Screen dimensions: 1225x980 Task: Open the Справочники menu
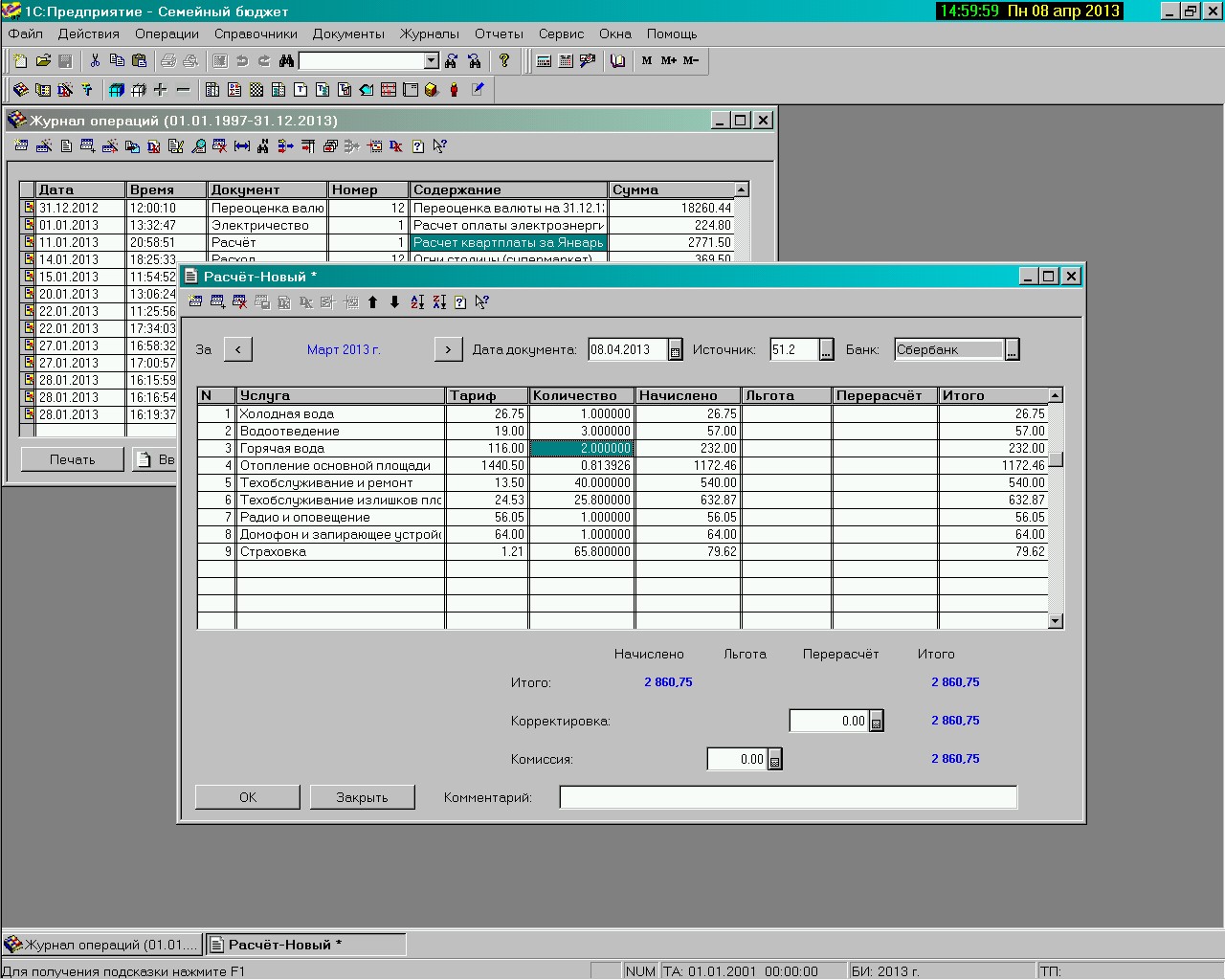[x=256, y=33]
